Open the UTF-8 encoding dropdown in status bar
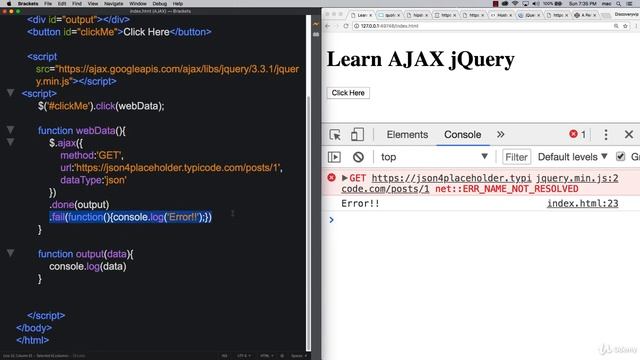 pyautogui.click(x=244, y=356)
